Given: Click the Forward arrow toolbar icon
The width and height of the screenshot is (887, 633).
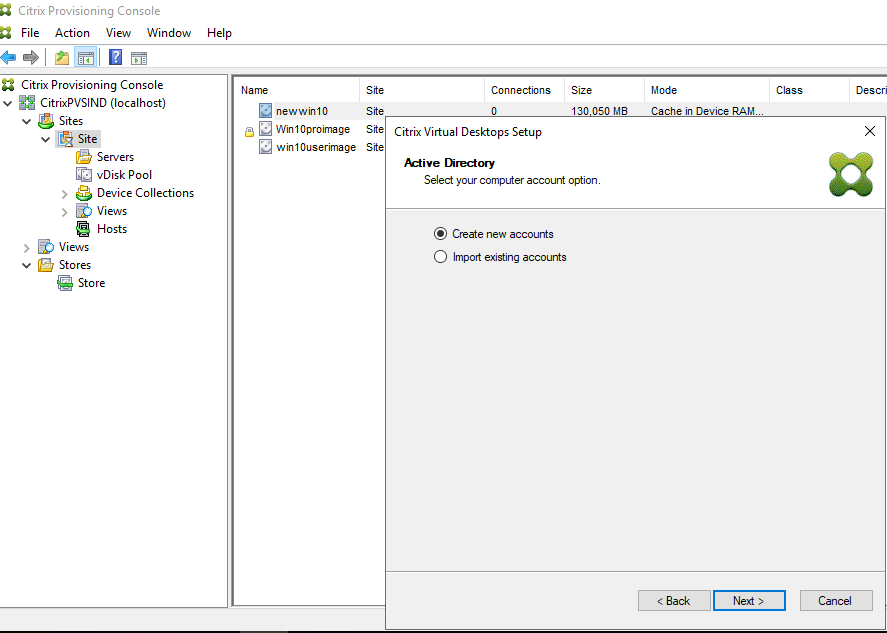Looking at the screenshot, I should (31, 57).
